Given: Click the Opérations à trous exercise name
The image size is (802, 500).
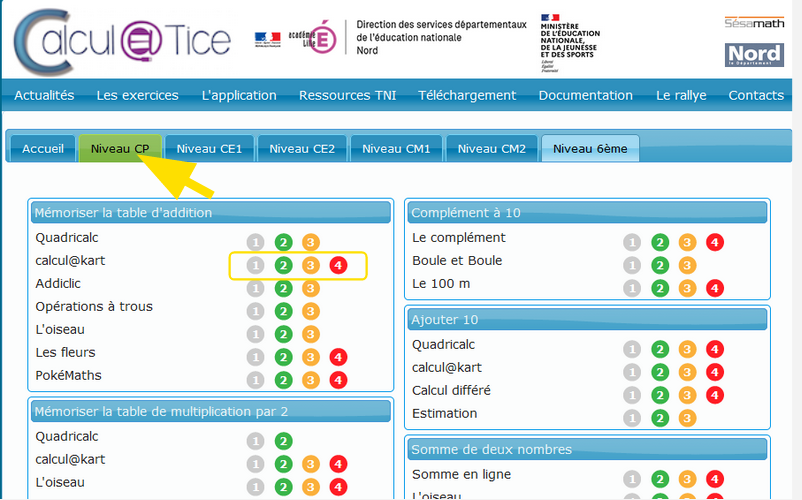Looking at the screenshot, I should click(x=94, y=306).
